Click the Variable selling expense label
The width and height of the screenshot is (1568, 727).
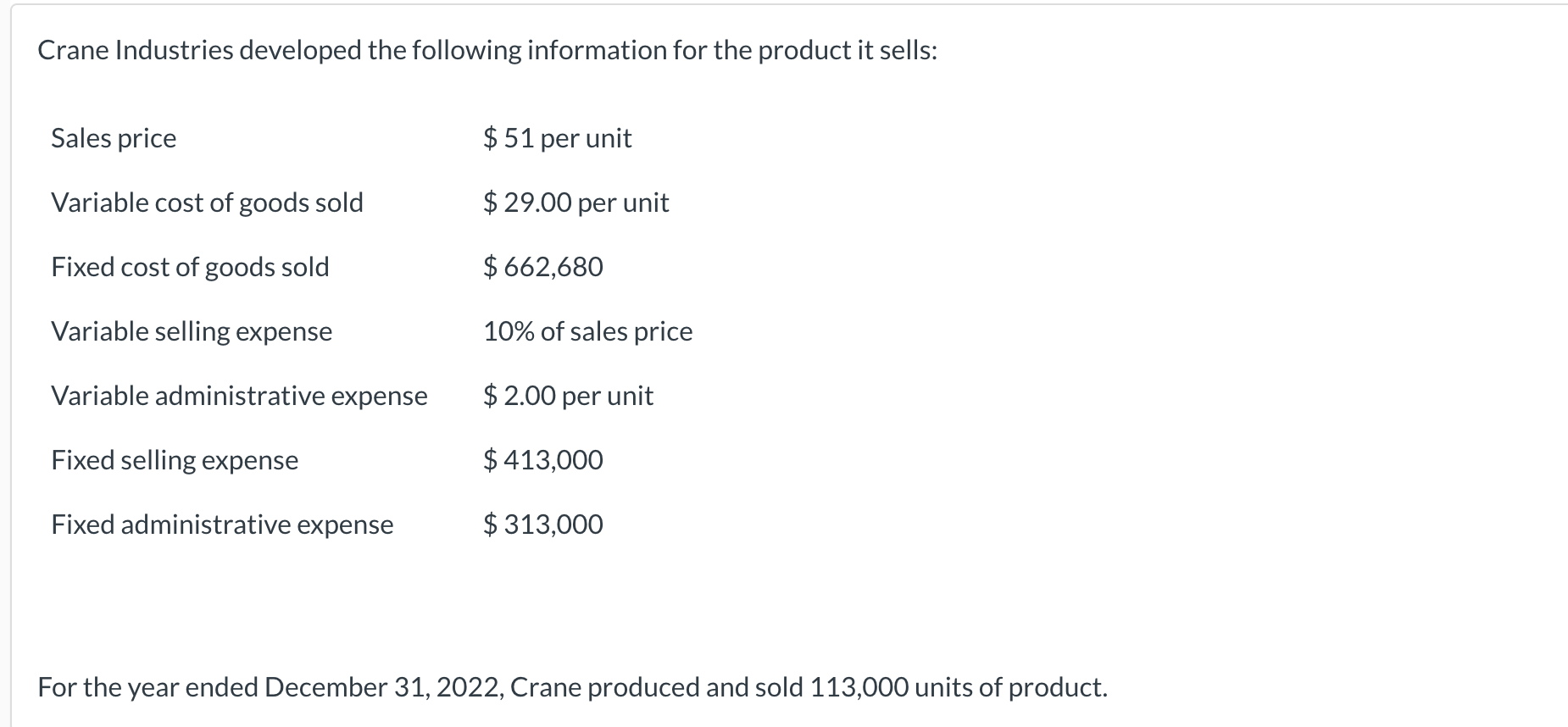click(x=192, y=331)
